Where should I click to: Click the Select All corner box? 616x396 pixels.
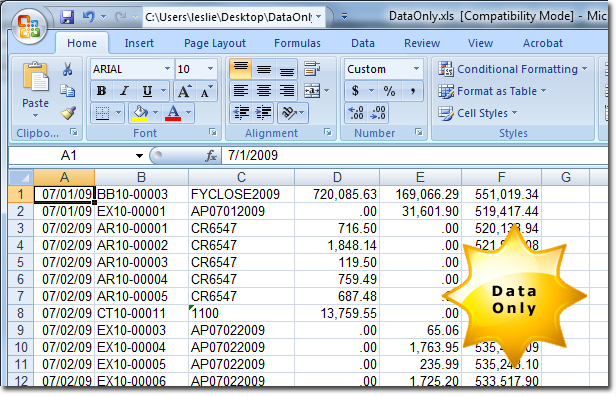(x=21, y=178)
